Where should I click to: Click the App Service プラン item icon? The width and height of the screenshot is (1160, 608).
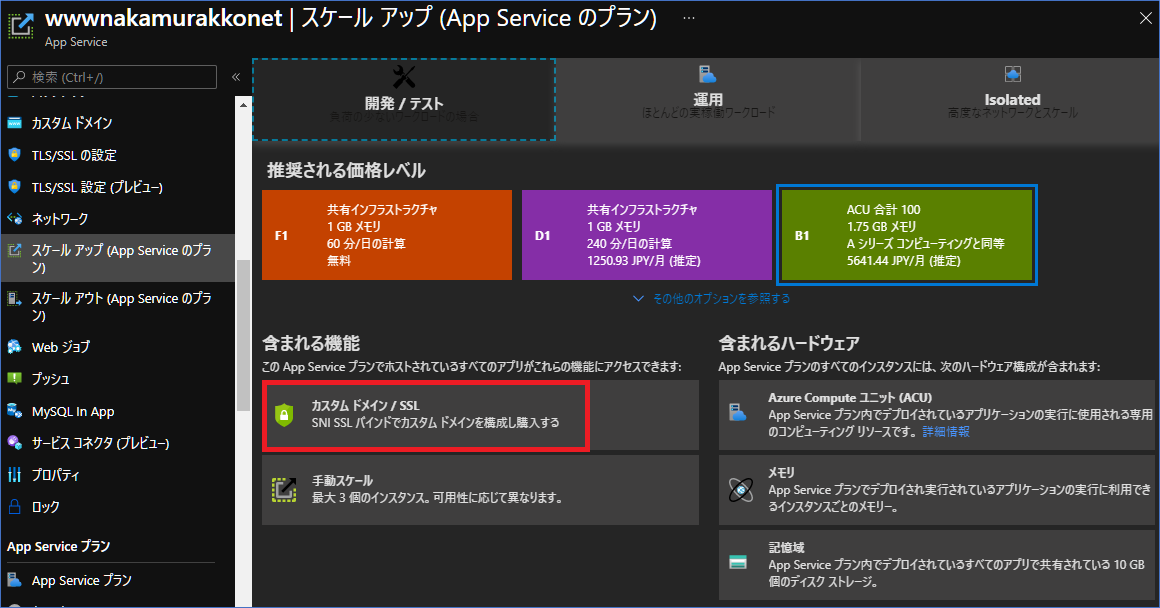click(14, 580)
